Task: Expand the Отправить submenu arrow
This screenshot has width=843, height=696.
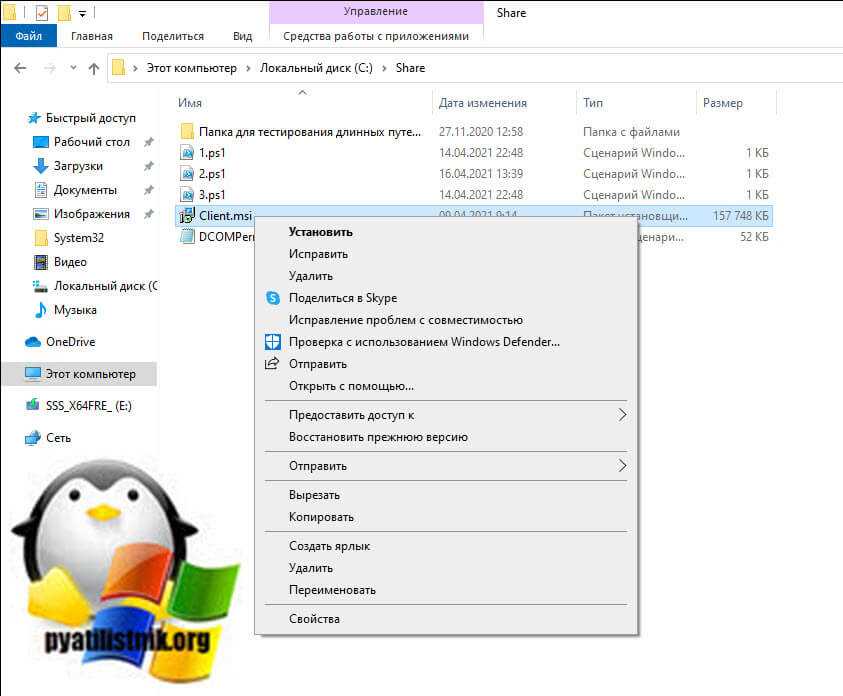Action: click(622, 466)
